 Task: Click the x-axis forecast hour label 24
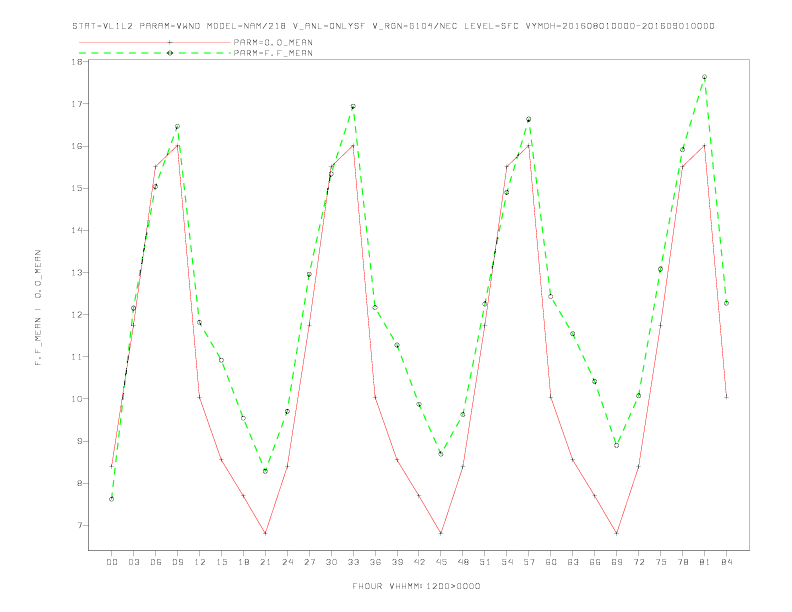click(x=287, y=562)
